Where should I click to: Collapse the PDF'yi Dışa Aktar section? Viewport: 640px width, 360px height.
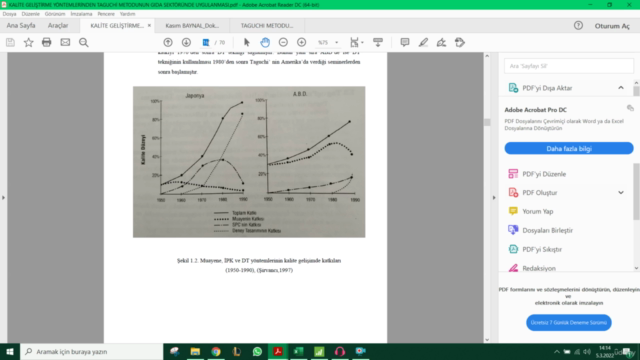(621, 88)
